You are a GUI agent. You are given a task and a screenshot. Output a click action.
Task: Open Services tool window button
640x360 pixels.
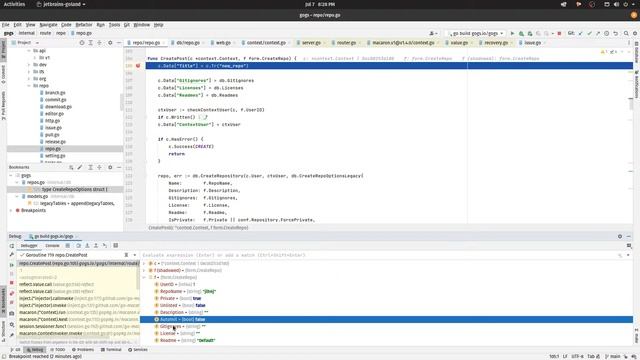pyautogui.click(x=138, y=350)
